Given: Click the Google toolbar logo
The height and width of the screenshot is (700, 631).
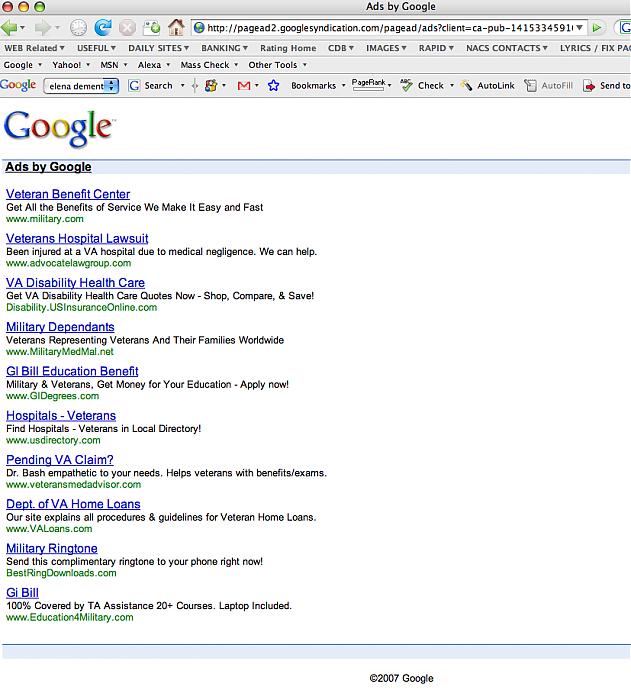Looking at the screenshot, I should click(18, 85).
